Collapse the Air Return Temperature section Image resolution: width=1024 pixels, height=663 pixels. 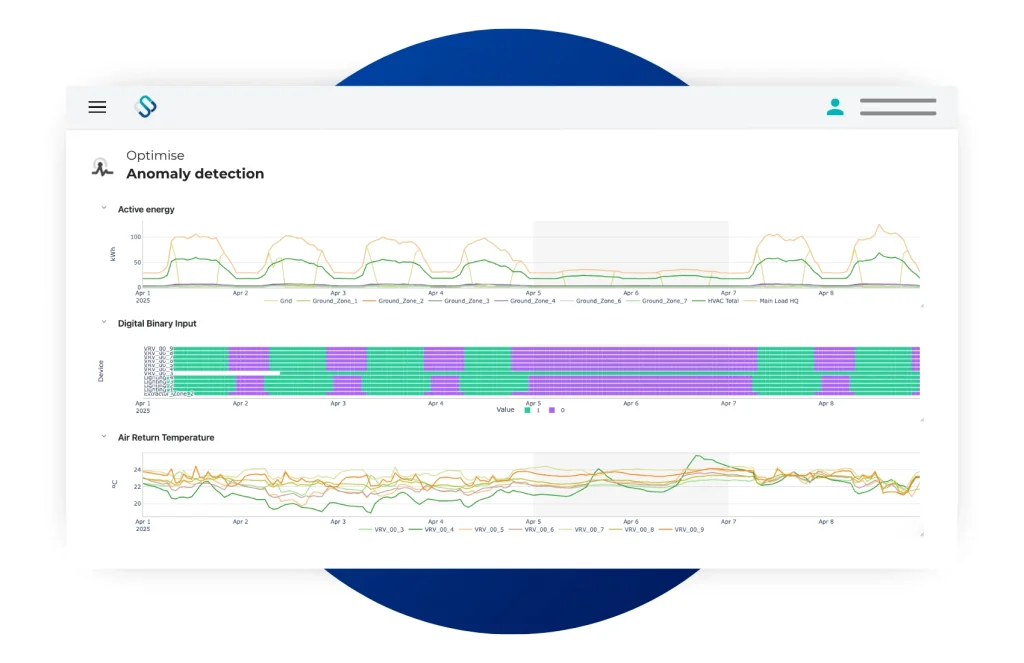tap(102, 437)
